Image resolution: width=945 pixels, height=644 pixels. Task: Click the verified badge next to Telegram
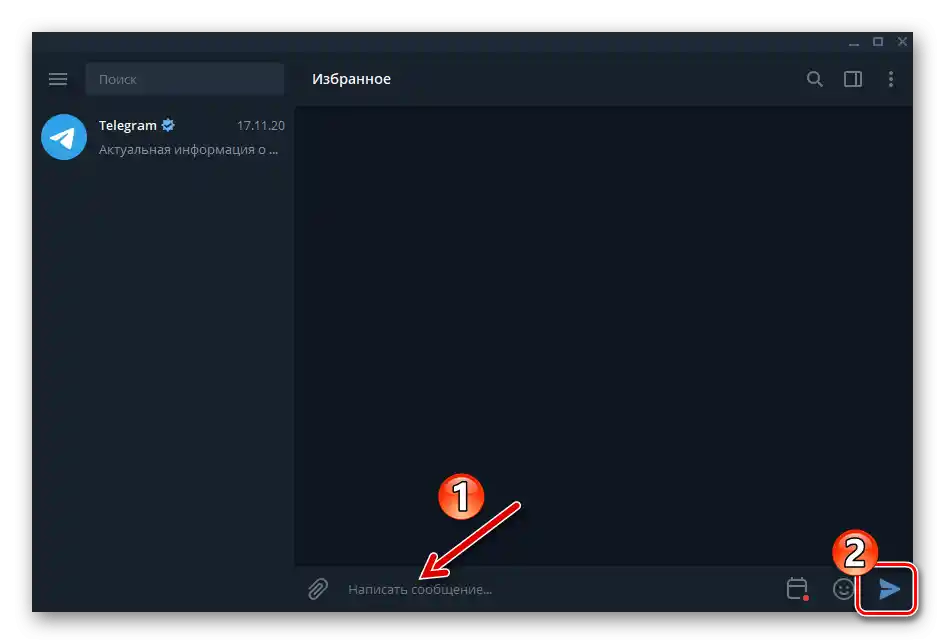(x=167, y=124)
